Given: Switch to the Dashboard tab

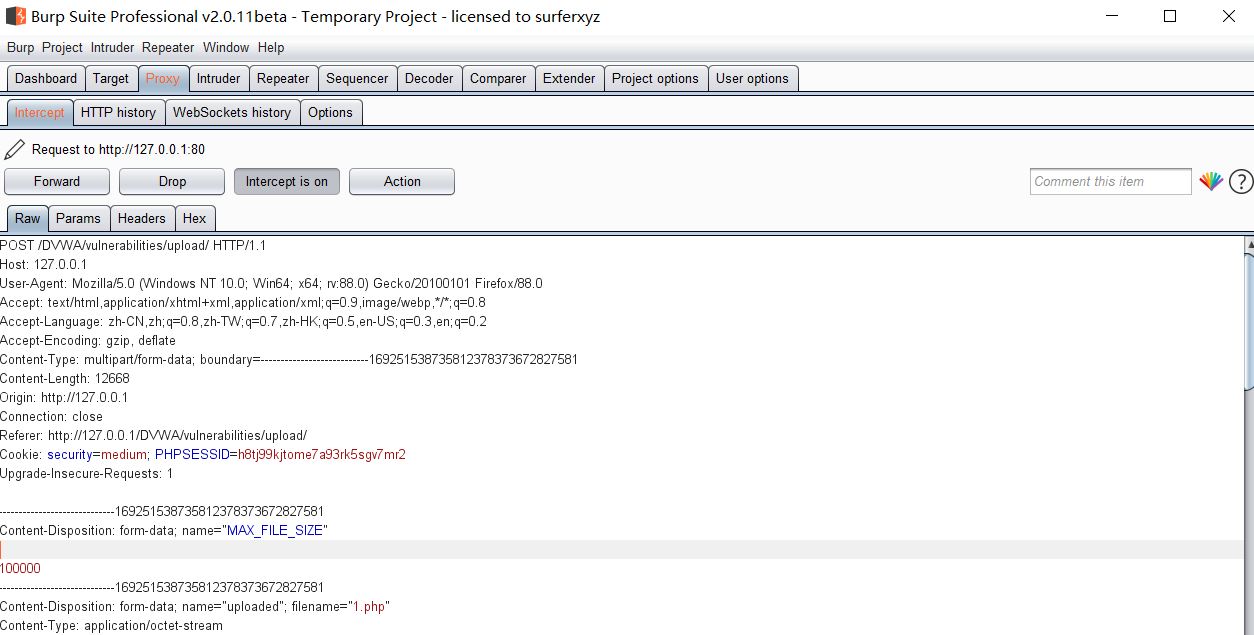Looking at the screenshot, I should click(46, 78).
